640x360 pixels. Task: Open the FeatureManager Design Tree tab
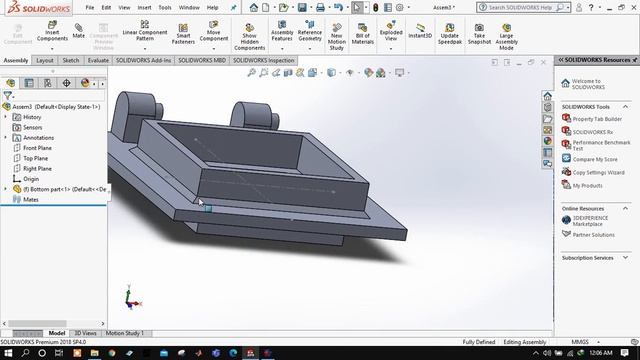(x=11, y=83)
